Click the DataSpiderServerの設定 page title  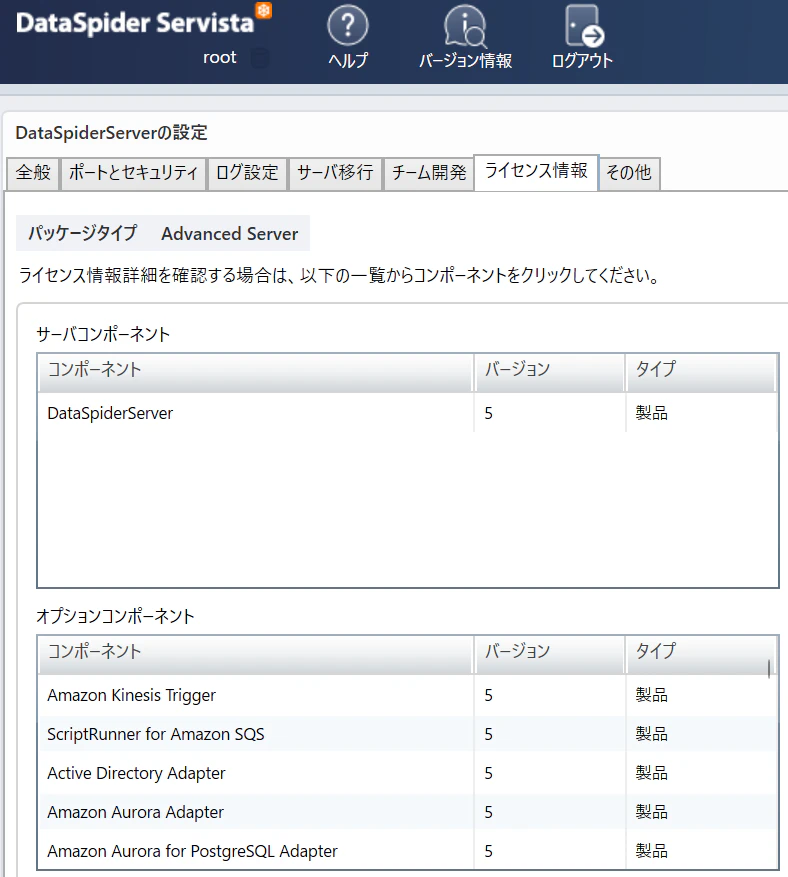pyautogui.click(x=111, y=133)
